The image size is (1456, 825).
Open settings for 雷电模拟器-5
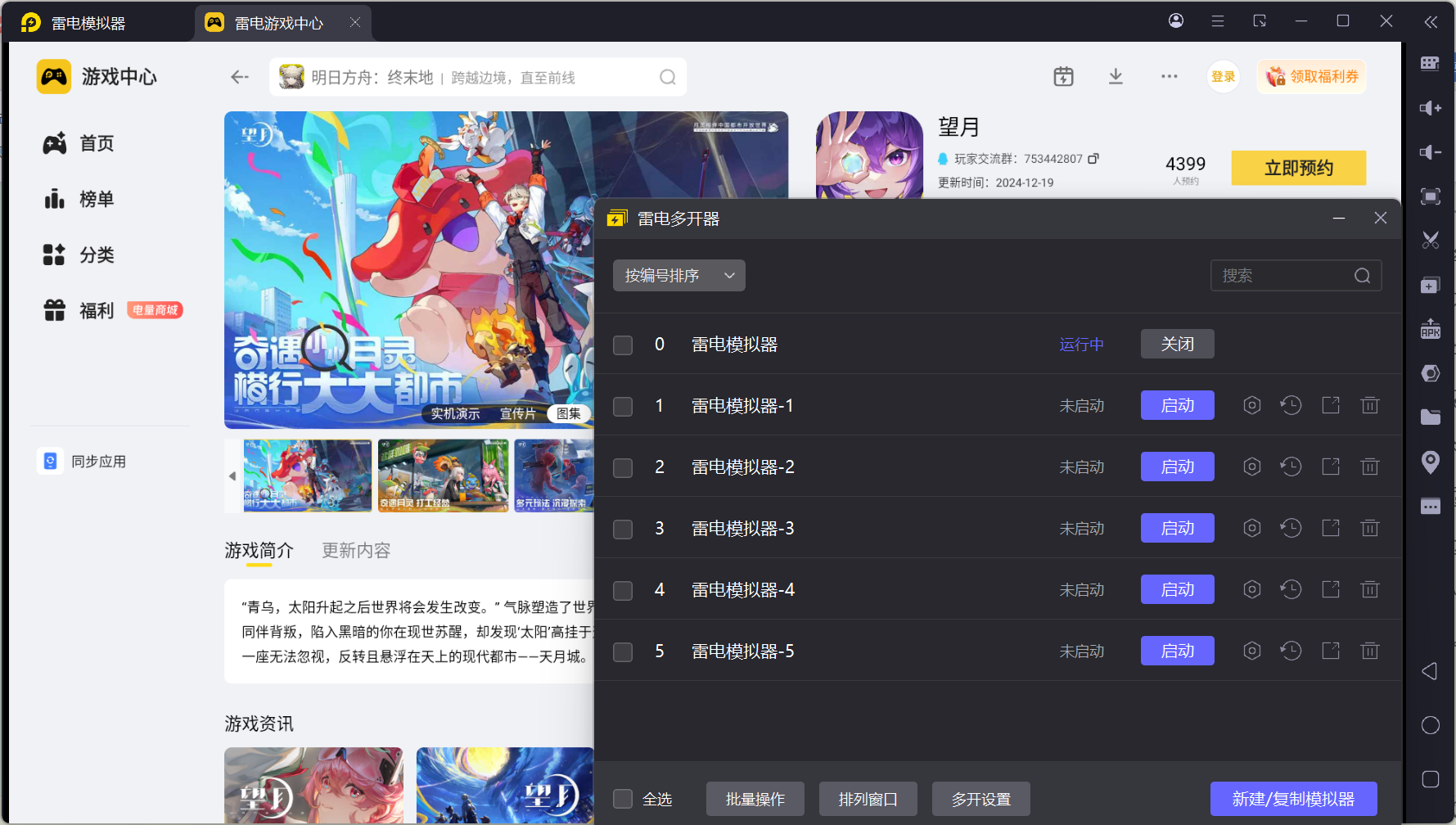(1251, 651)
